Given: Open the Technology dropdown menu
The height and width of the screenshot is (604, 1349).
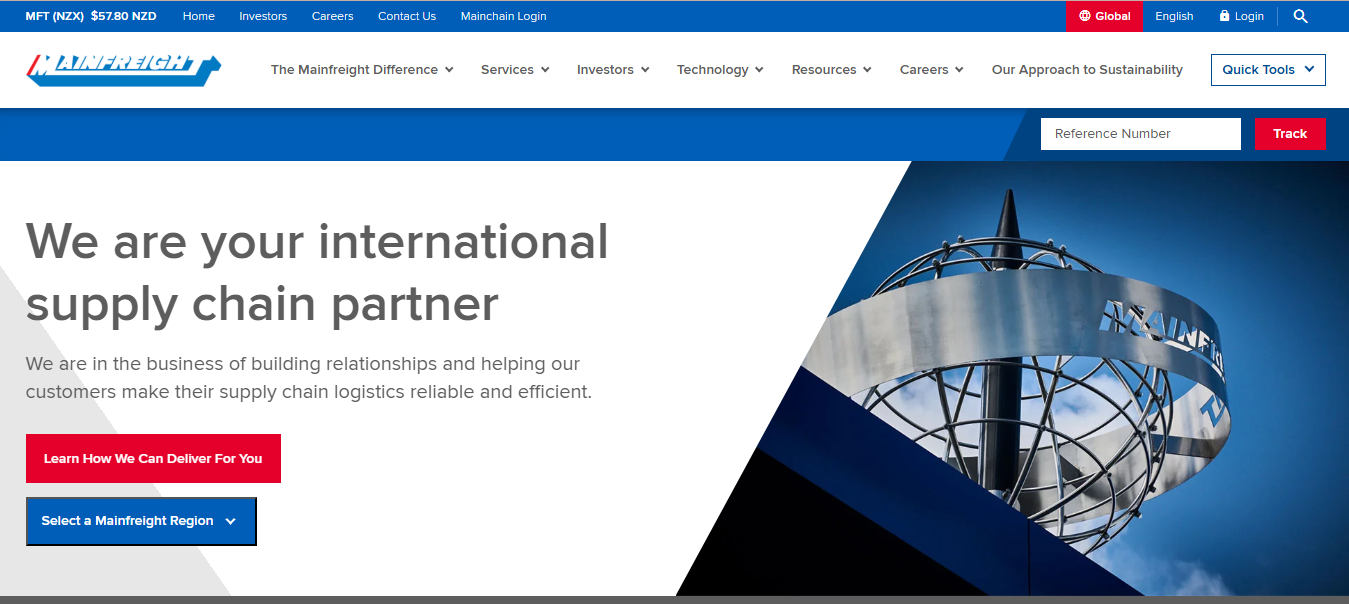Looking at the screenshot, I should [x=720, y=70].
